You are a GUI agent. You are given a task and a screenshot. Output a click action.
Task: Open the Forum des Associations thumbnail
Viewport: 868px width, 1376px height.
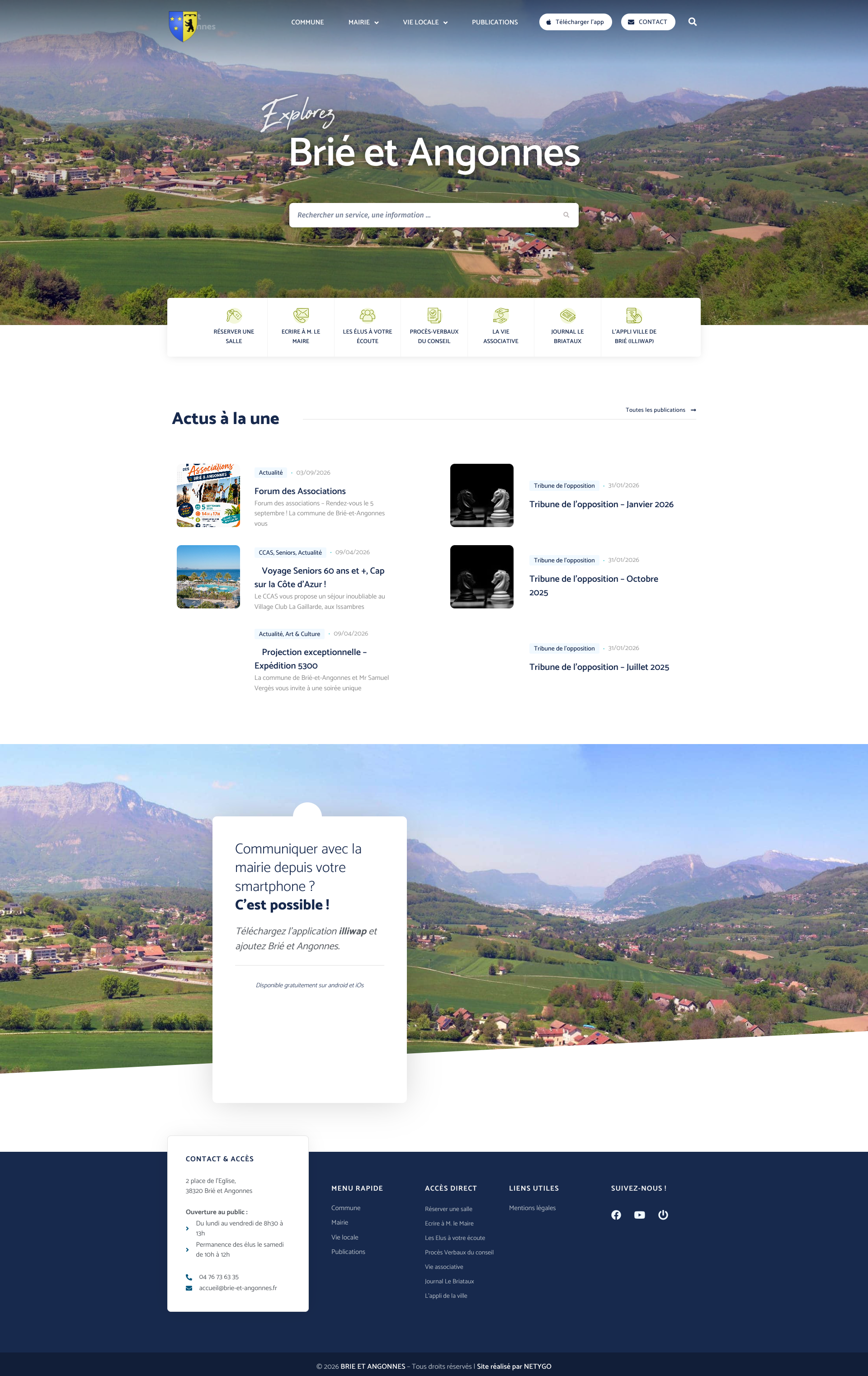[x=208, y=495]
